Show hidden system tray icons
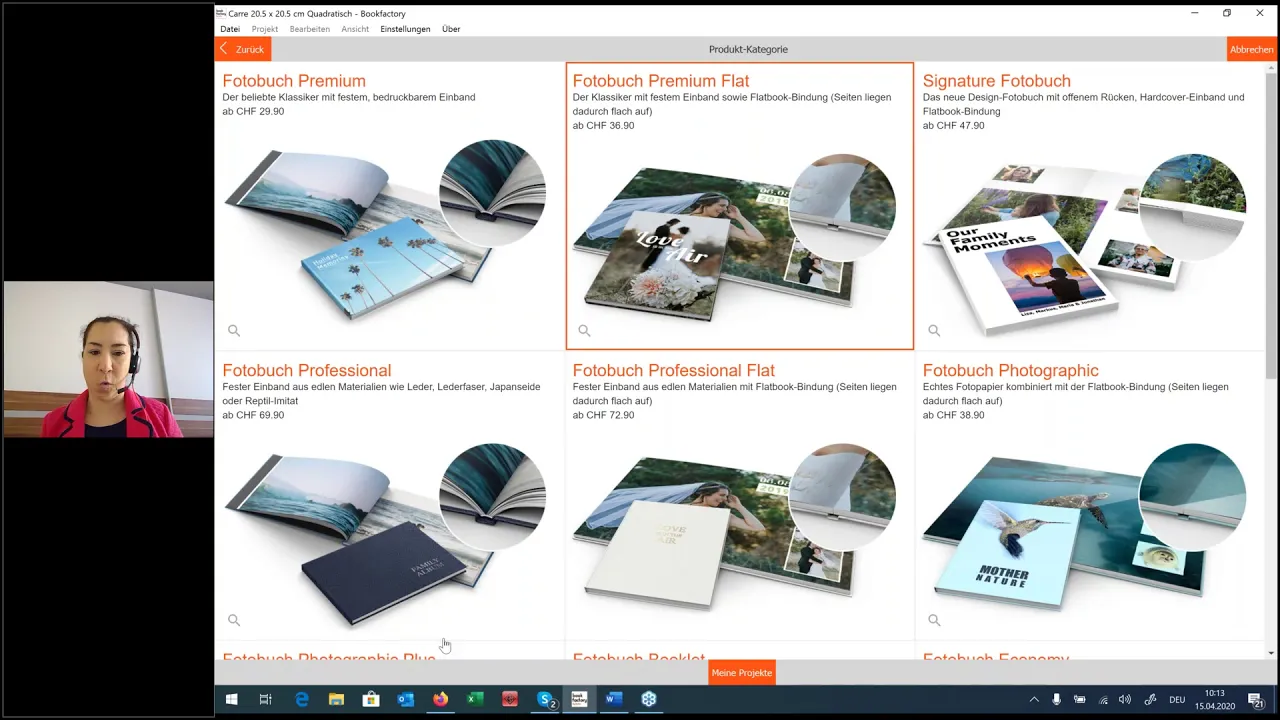This screenshot has width=1280, height=720. click(1034, 700)
